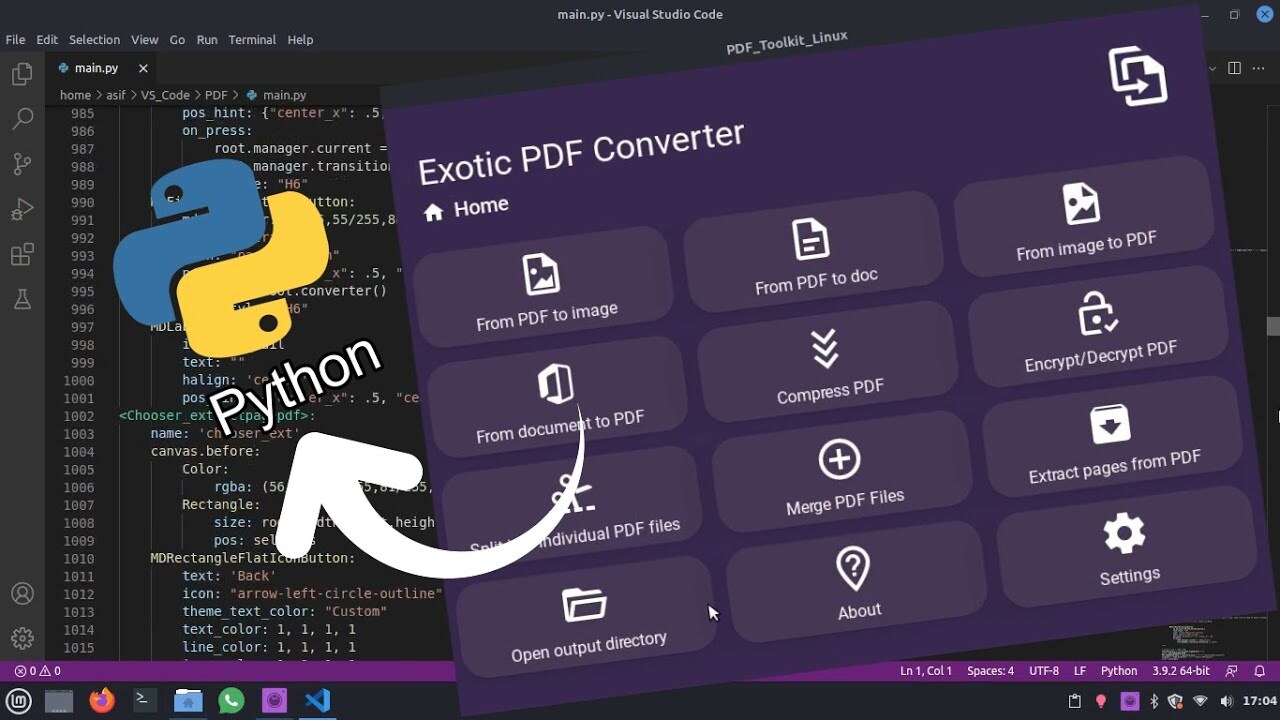Change the UTF-8 encoding selector
The height and width of the screenshot is (720, 1280).
pos(1043,671)
